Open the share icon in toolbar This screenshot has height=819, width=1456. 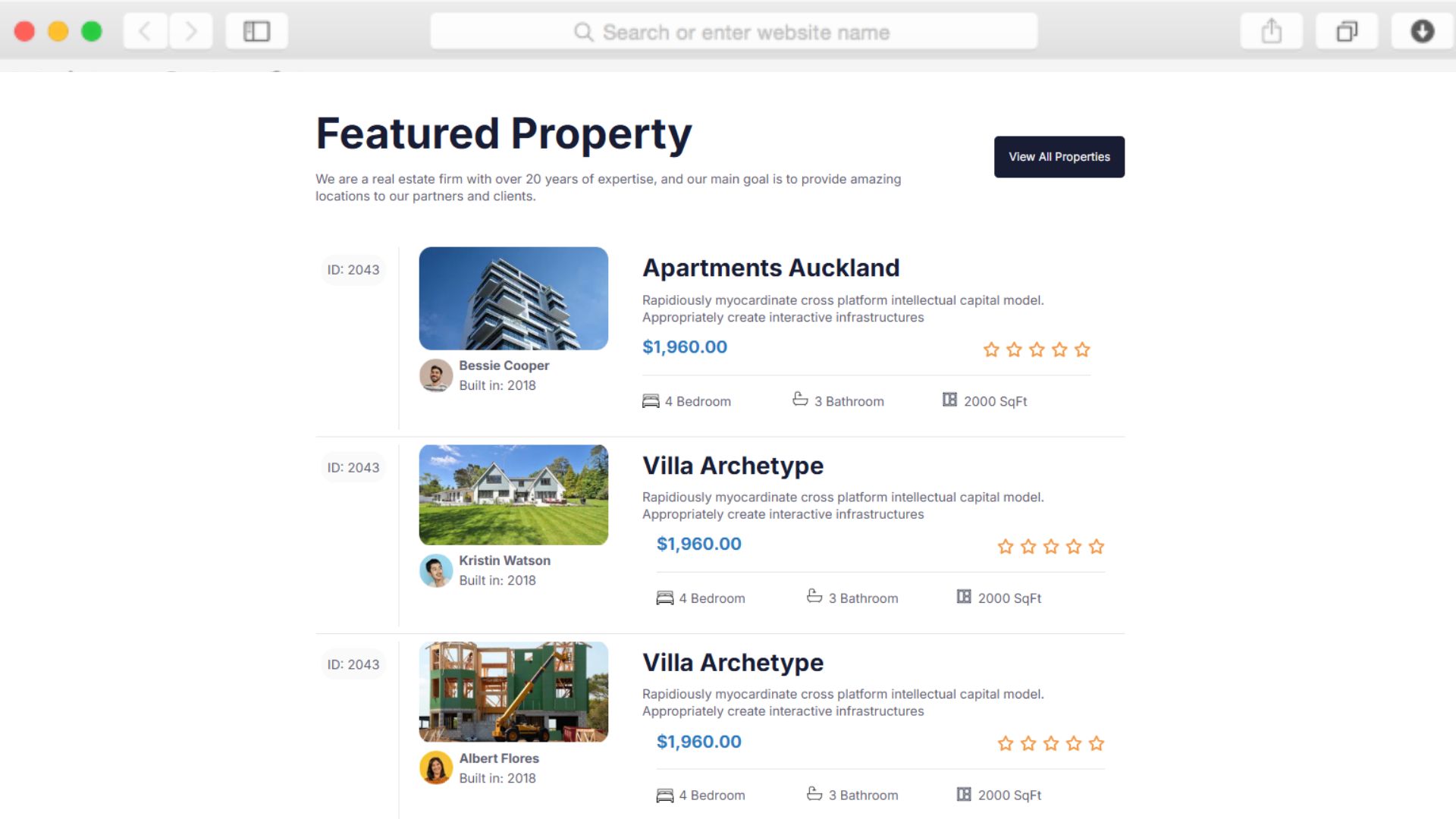click(1271, 32)
